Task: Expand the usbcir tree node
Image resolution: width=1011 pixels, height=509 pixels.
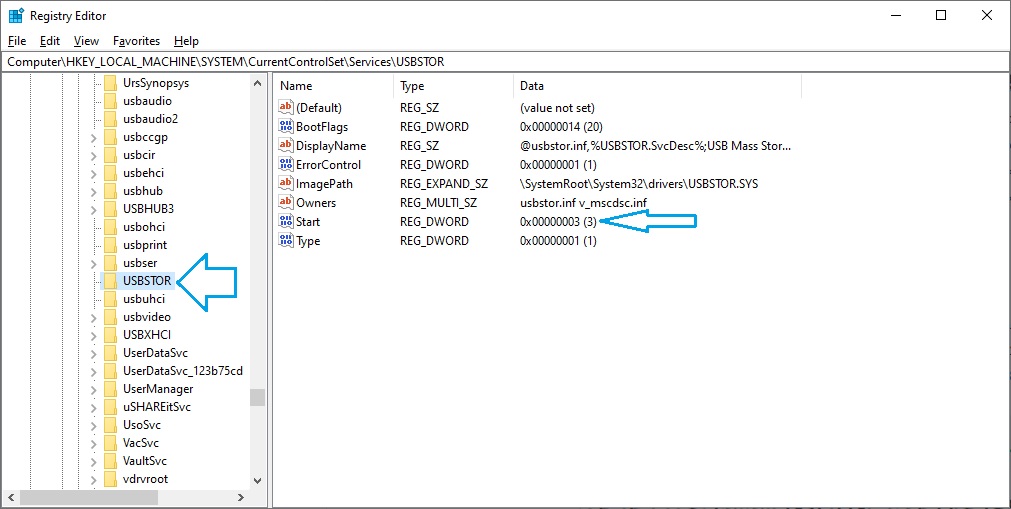Action: [x=93, y=155]
